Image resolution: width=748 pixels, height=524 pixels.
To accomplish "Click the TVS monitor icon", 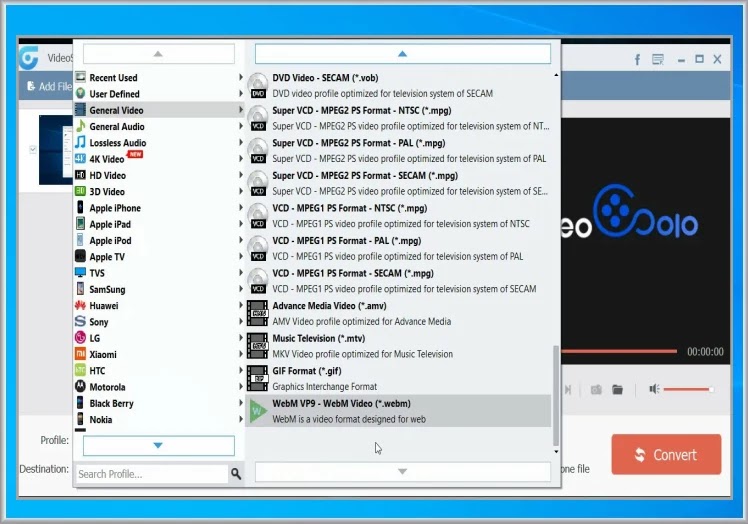I will [x=80, y=272].
